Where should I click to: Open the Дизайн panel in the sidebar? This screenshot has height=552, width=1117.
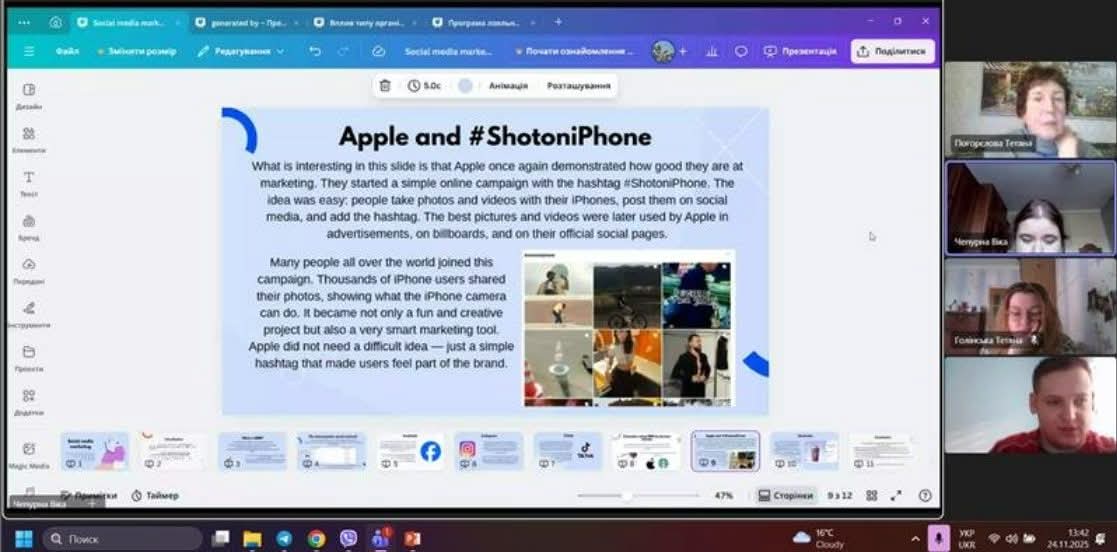29,94
